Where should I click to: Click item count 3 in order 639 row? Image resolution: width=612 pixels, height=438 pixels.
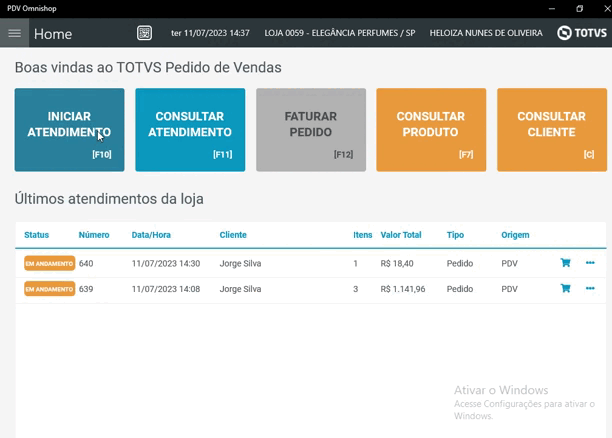356,289
